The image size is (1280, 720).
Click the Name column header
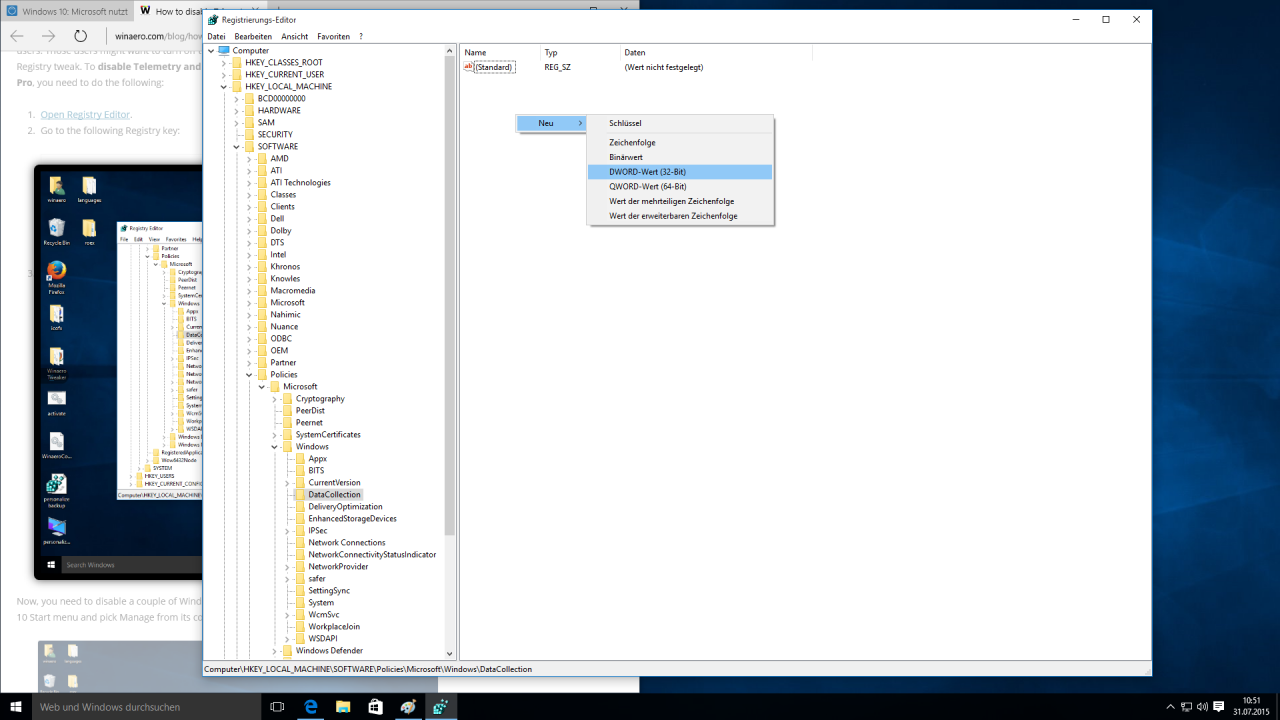[x=500, y=52]
